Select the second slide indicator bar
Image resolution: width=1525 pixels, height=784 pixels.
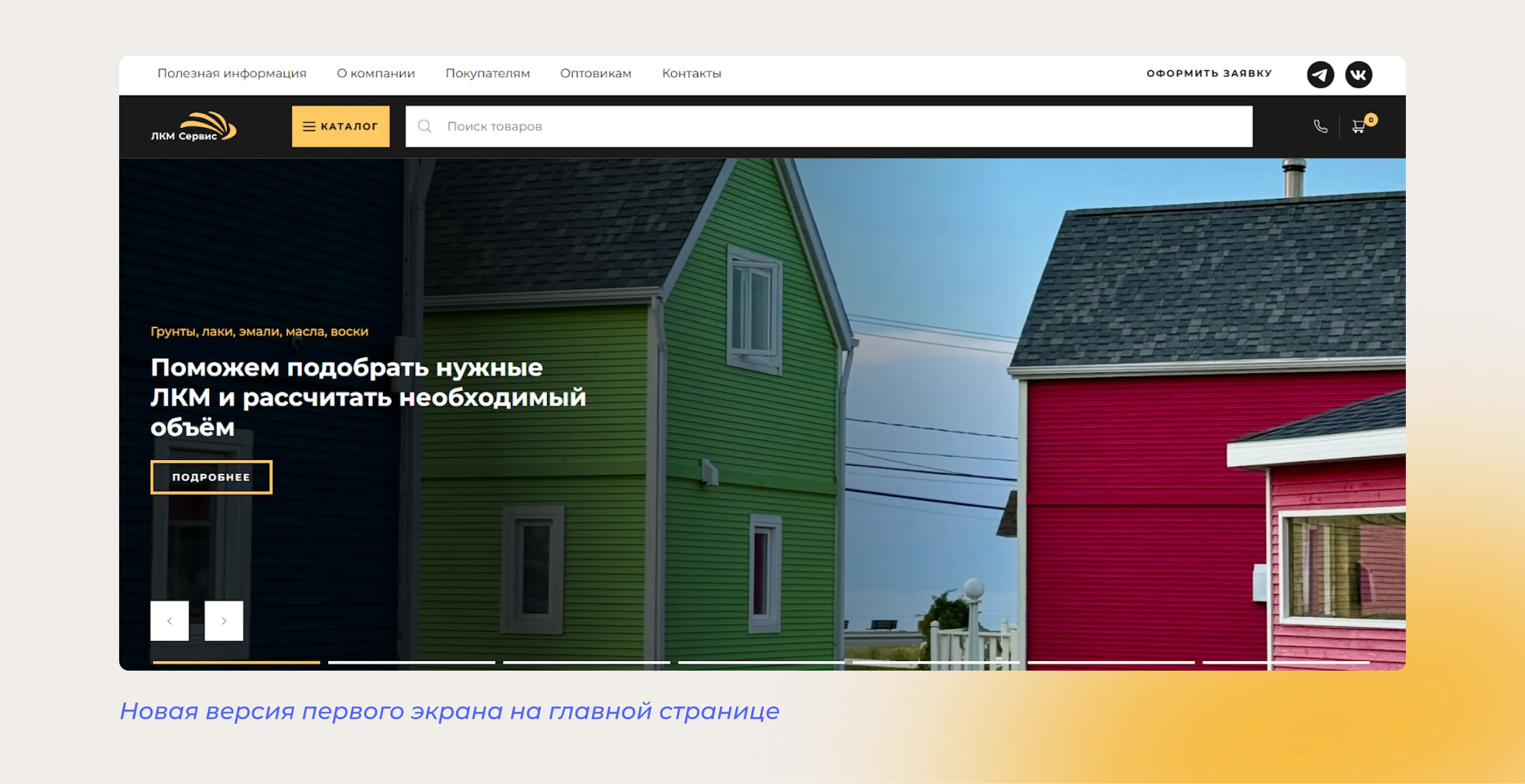click(411, 663)
